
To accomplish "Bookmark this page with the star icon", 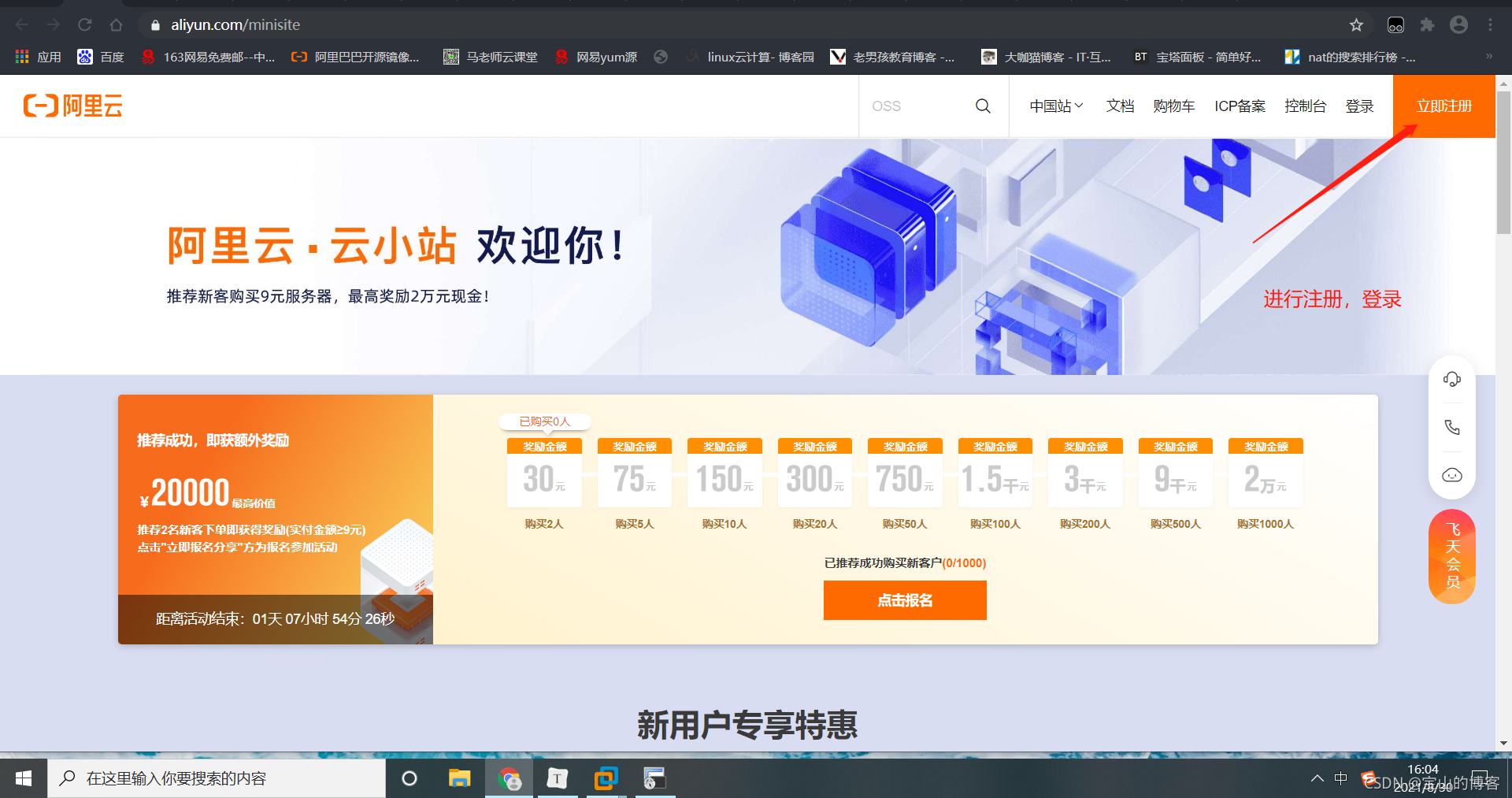I will (1356, 25).
